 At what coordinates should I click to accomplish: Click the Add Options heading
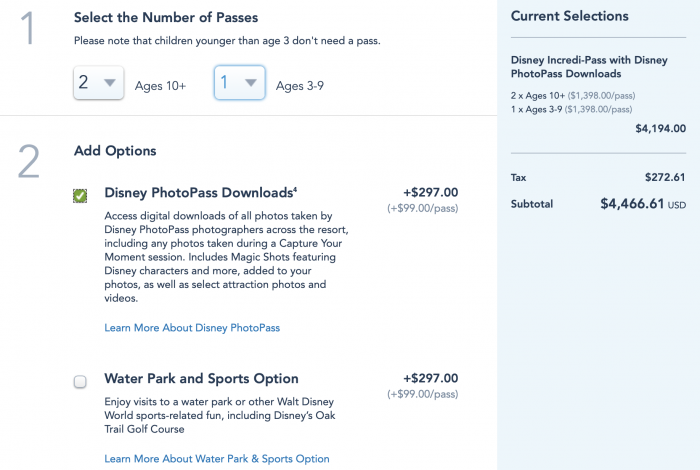[x=115, y=151]
